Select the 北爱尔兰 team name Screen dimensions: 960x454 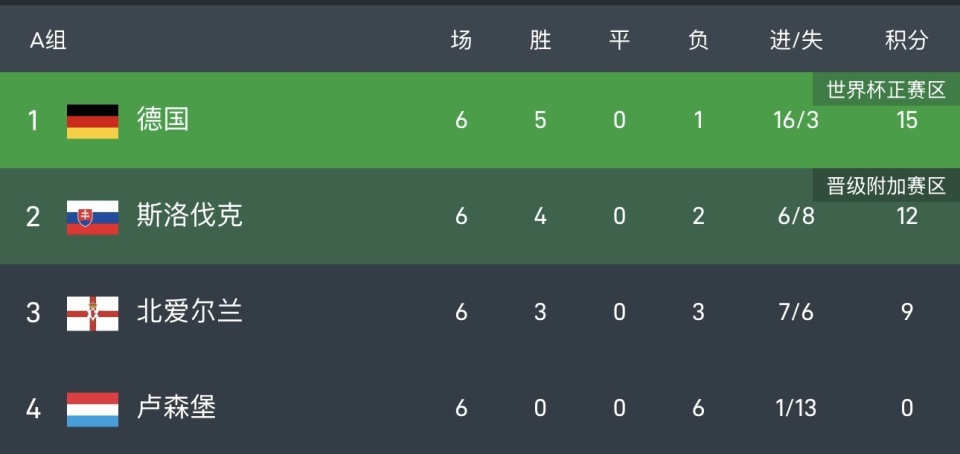coord(189,312)
